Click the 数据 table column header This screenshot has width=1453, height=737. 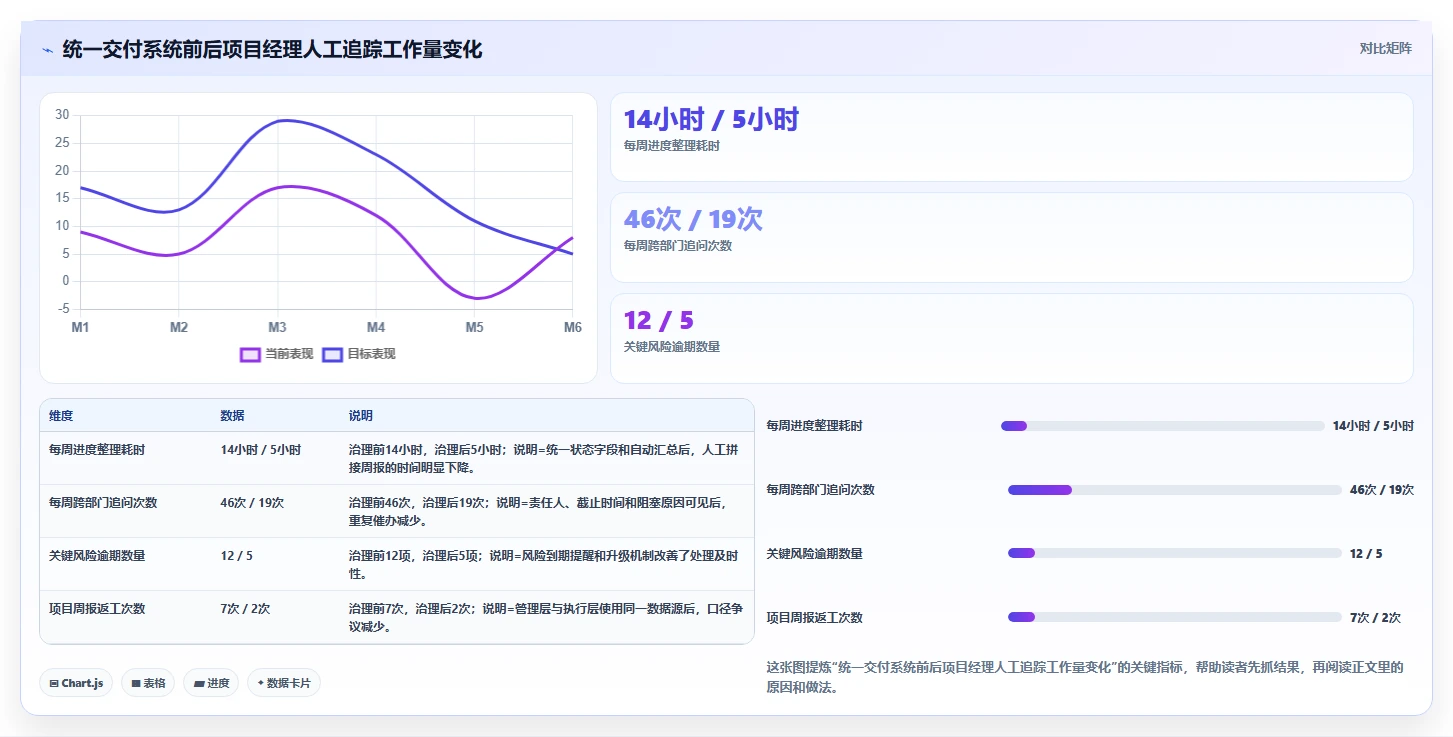(x=232, y=416)
